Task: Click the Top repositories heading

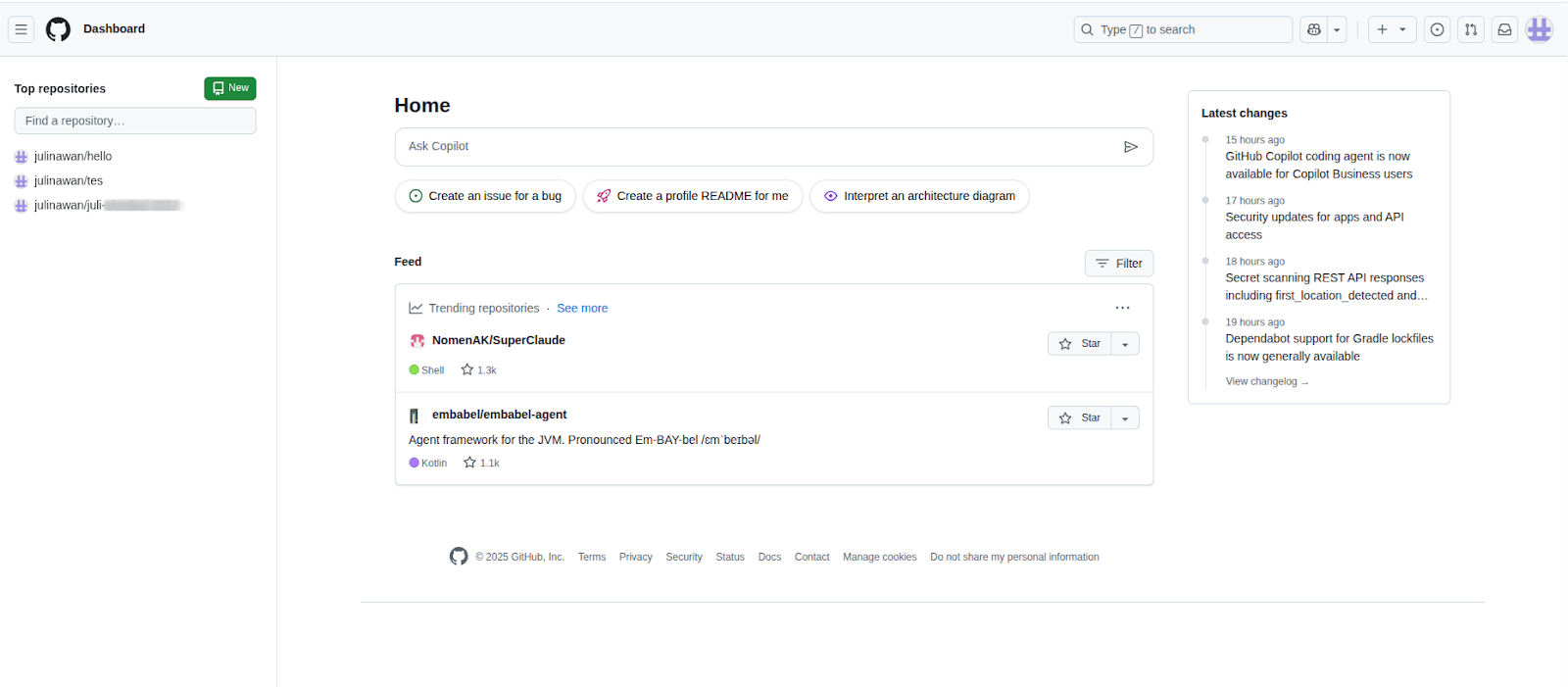Action: [x=60, y=88]
